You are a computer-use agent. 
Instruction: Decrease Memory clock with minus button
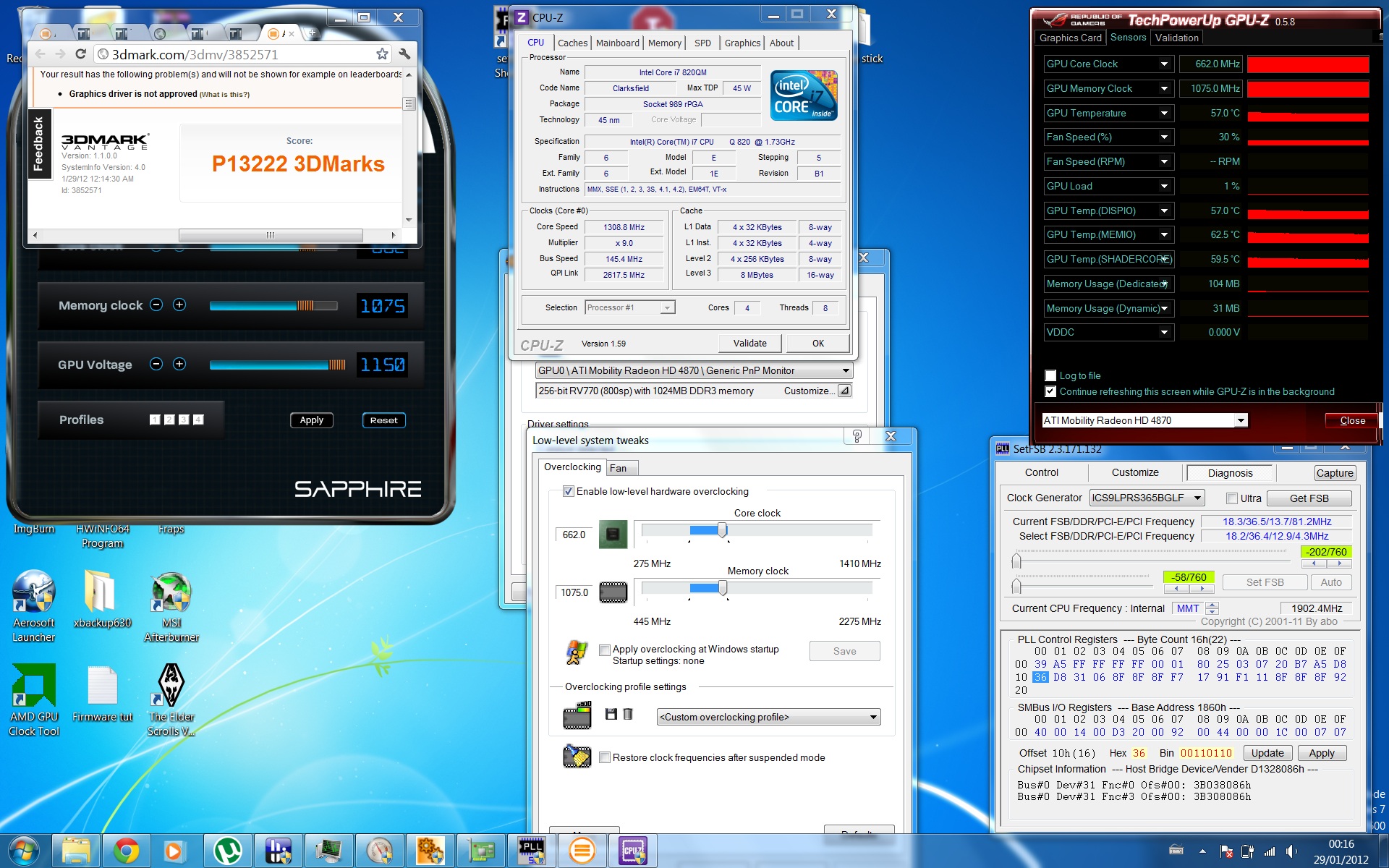click(156, 305)
